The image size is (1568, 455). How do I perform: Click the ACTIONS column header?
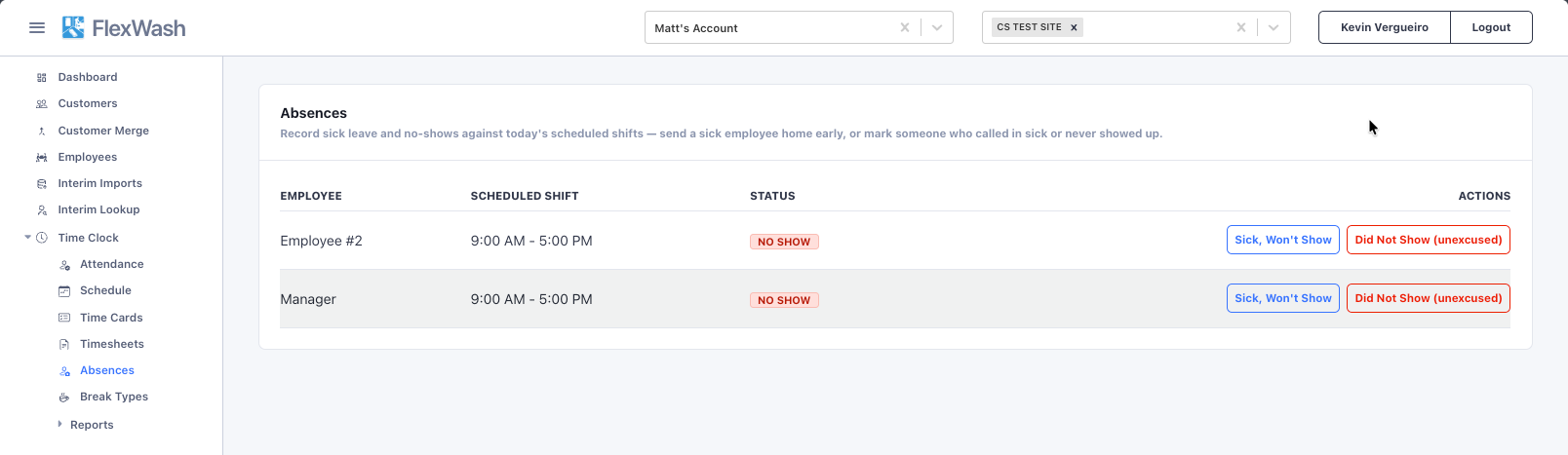[1484, 196]
